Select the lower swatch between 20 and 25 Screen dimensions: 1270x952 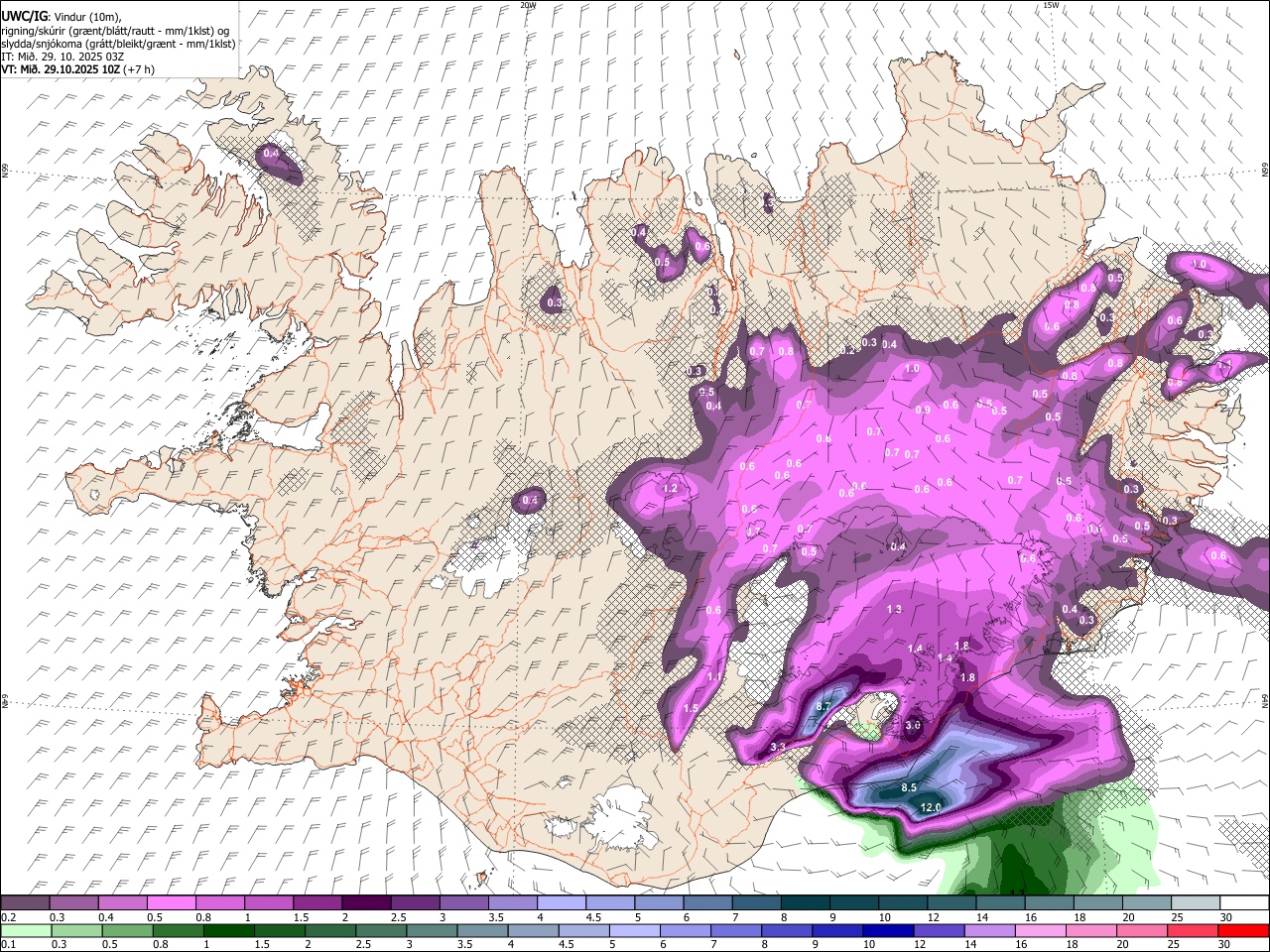(x=1142, y=930)
